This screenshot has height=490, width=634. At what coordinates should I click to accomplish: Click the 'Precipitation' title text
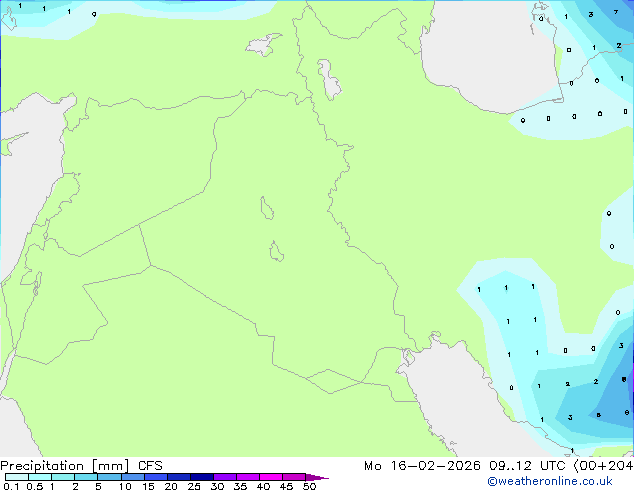42,466
